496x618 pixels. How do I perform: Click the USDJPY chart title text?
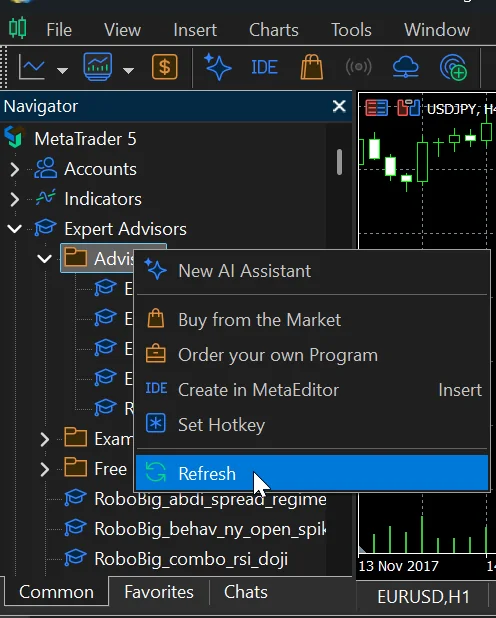pyautogui.click(x=461, y=109)
